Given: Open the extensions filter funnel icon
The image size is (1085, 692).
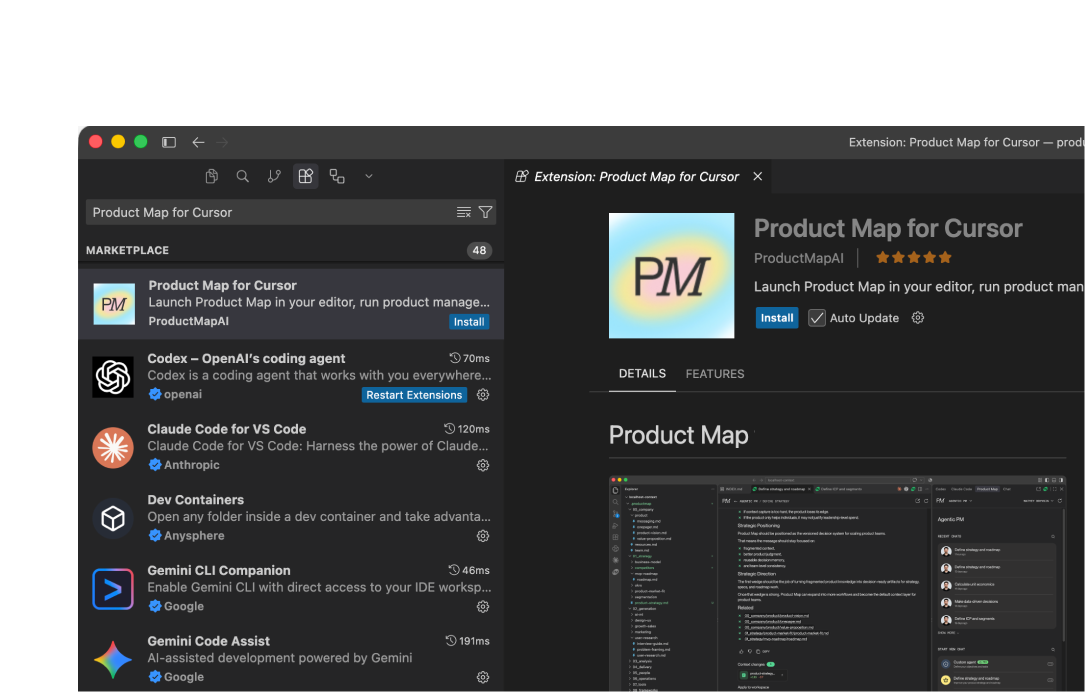Looking at the screenshot, I should 486,212.
